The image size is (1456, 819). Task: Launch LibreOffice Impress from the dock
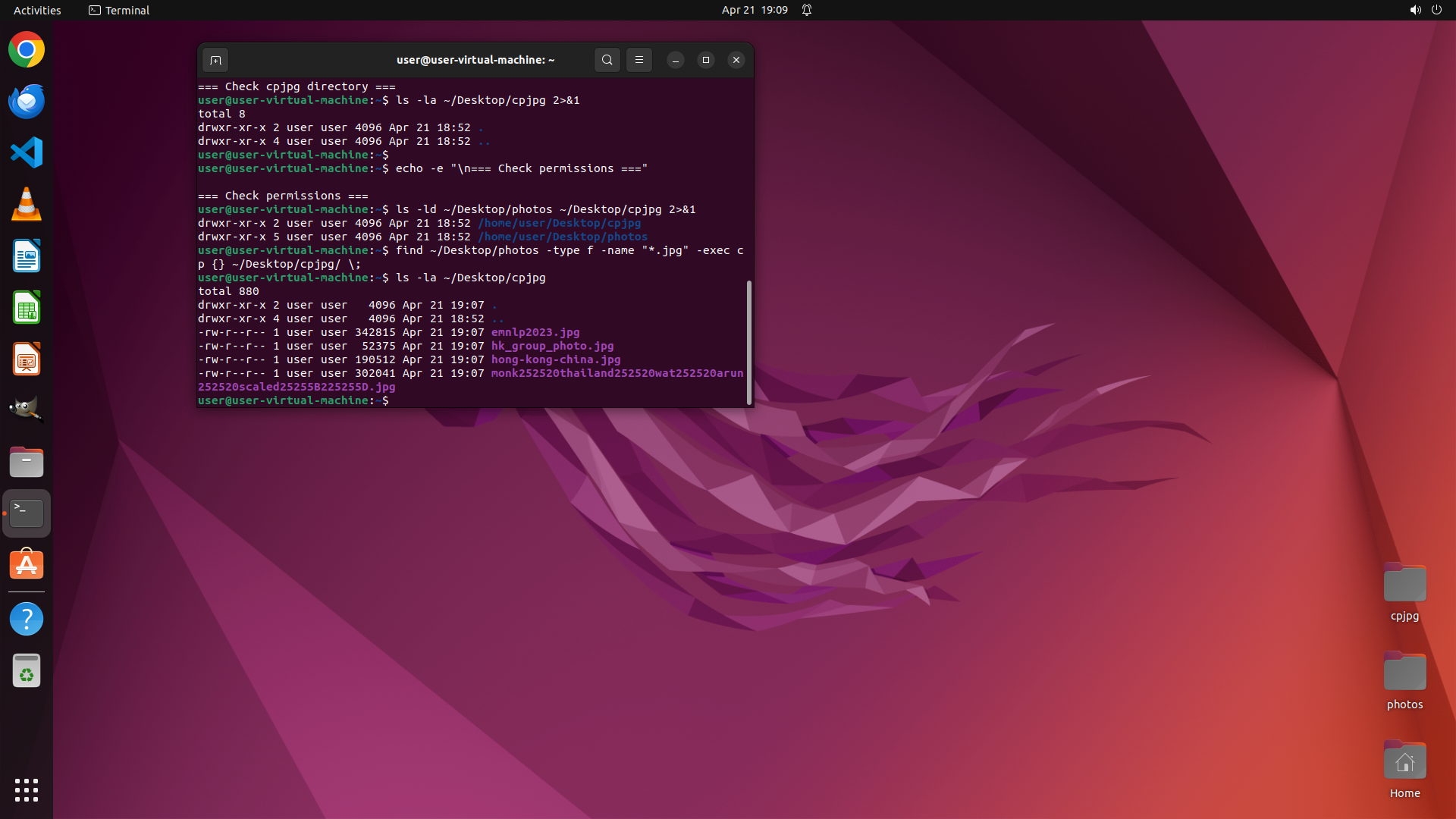[27, 359]
